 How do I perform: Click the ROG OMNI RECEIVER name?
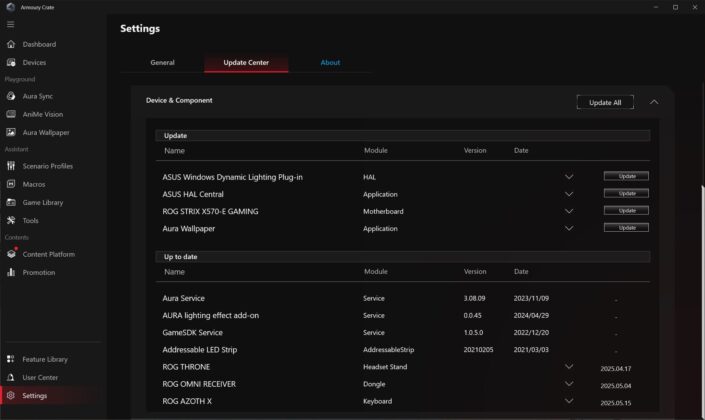199,384
